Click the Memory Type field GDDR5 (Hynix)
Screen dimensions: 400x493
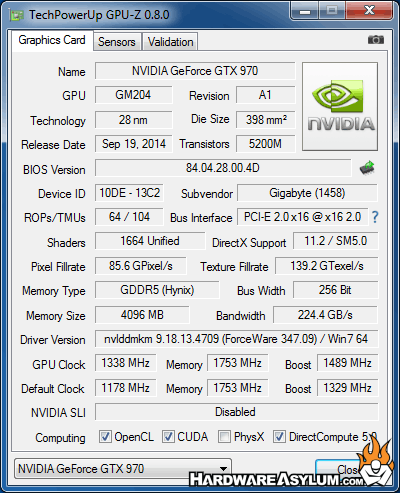(x=157, y=290)
